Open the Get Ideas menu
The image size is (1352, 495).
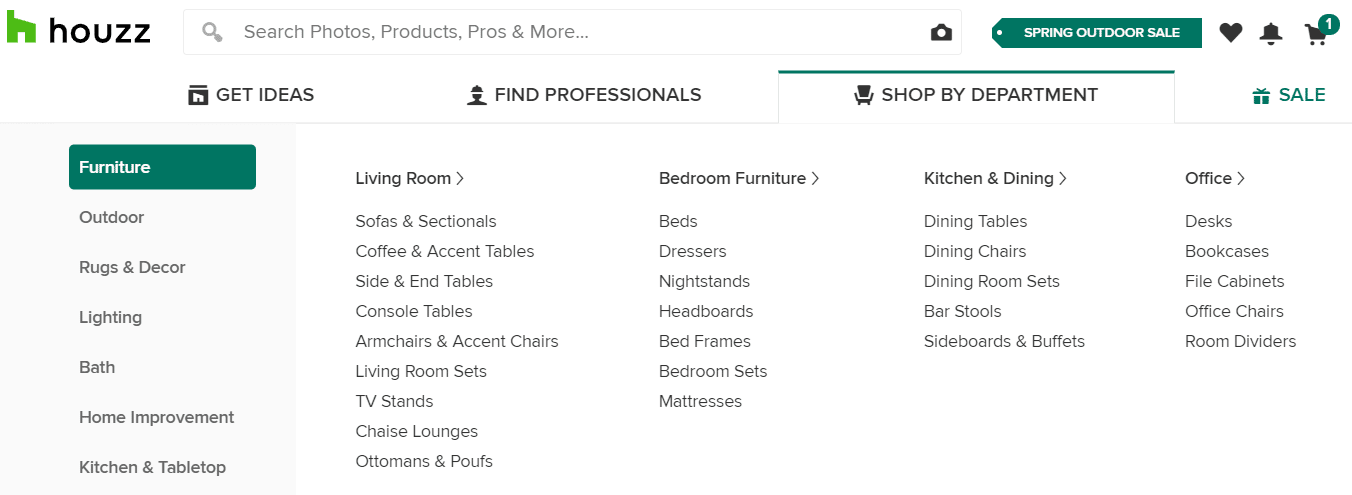coord(251,95)
